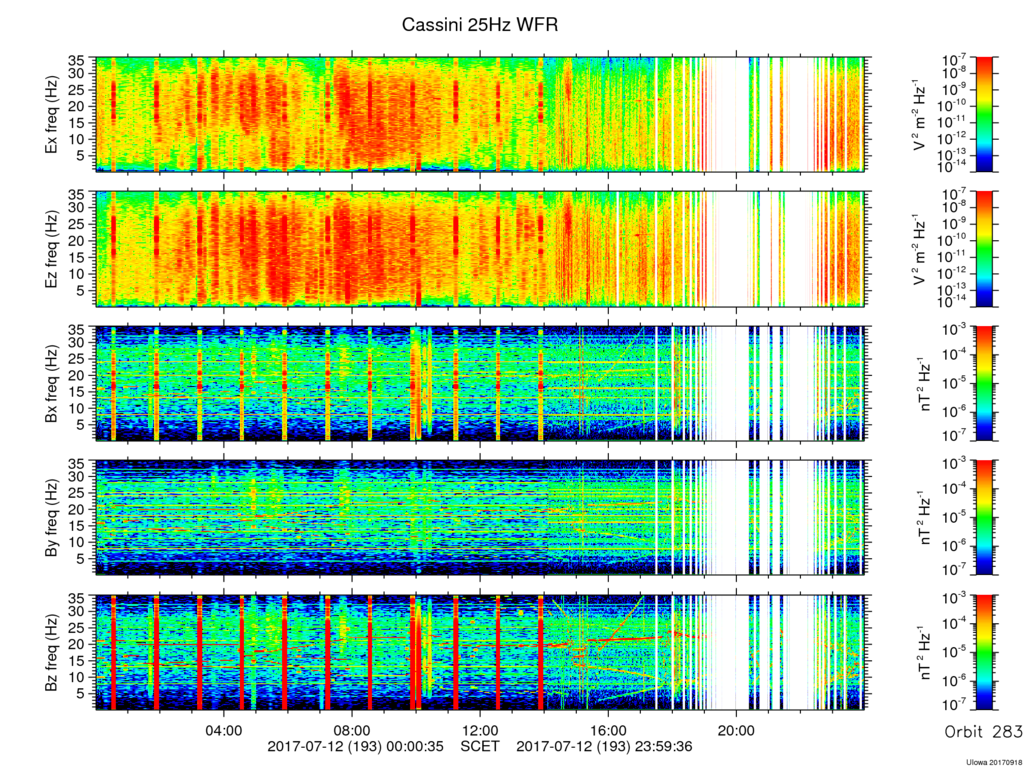Click the 25 Hz tick label on Bz axis
1024x767 pixels.
pos(77,627)
